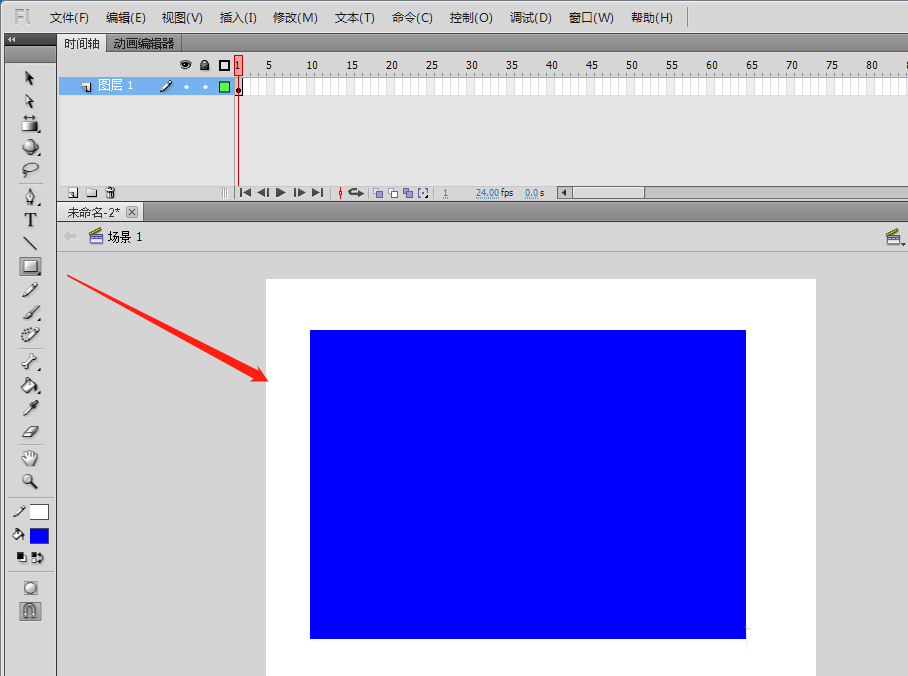908x676 pixels.
Task: Go to last frame button
Action: click(x=317, y=193)
